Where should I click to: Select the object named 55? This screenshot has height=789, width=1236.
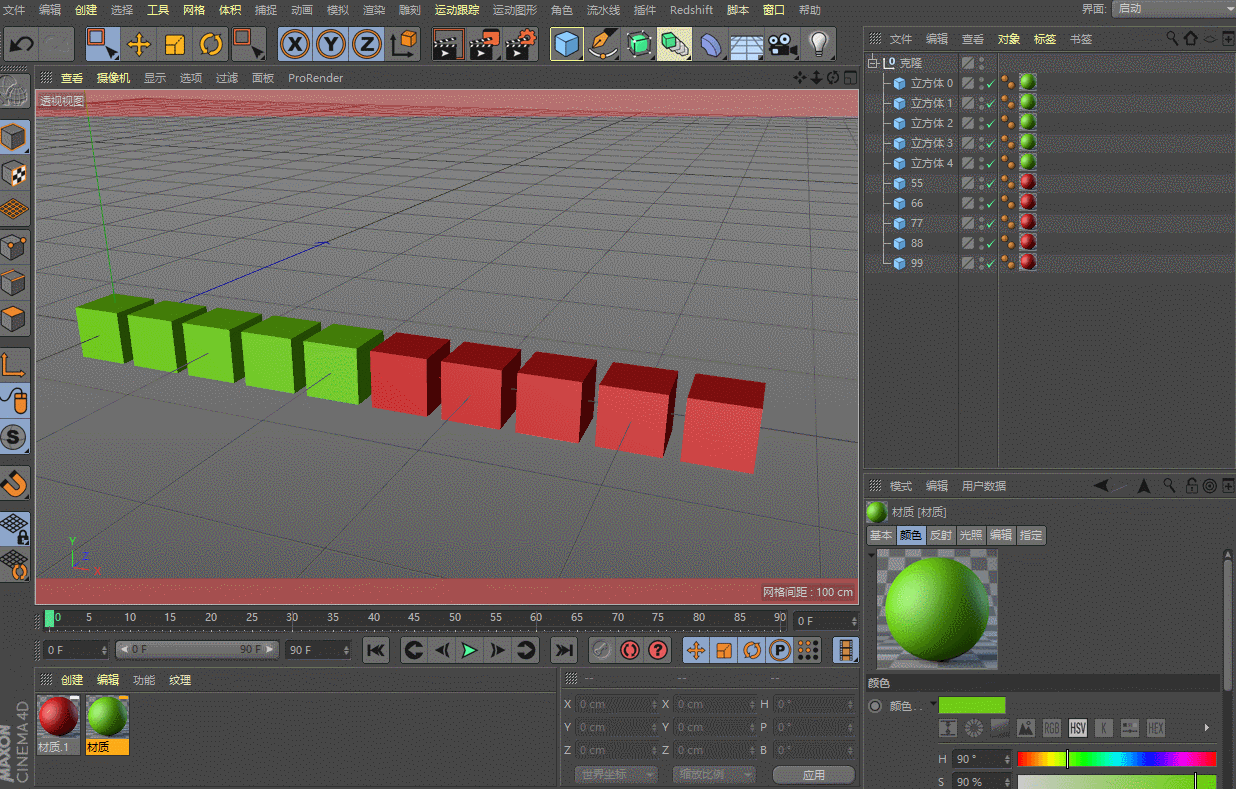[917, 183]
